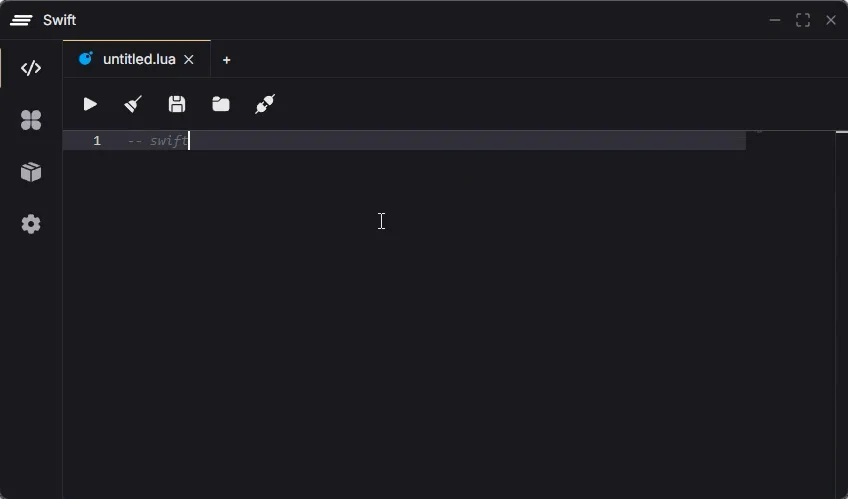848x499 pixels.
Task: Open the code editor sidebar icon
Action: click(x=31, y=68)
